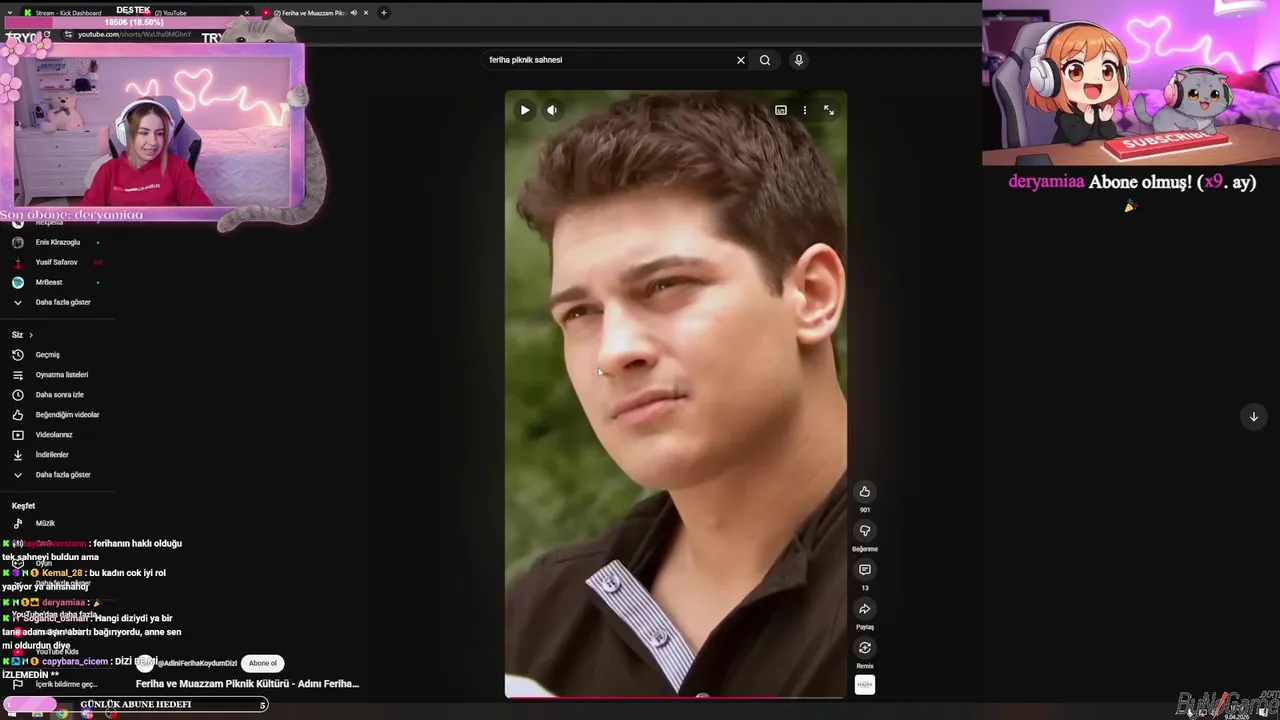Share the Short using Paylaş
Viewport: 1280px width, 720px height.
[865, 609]
